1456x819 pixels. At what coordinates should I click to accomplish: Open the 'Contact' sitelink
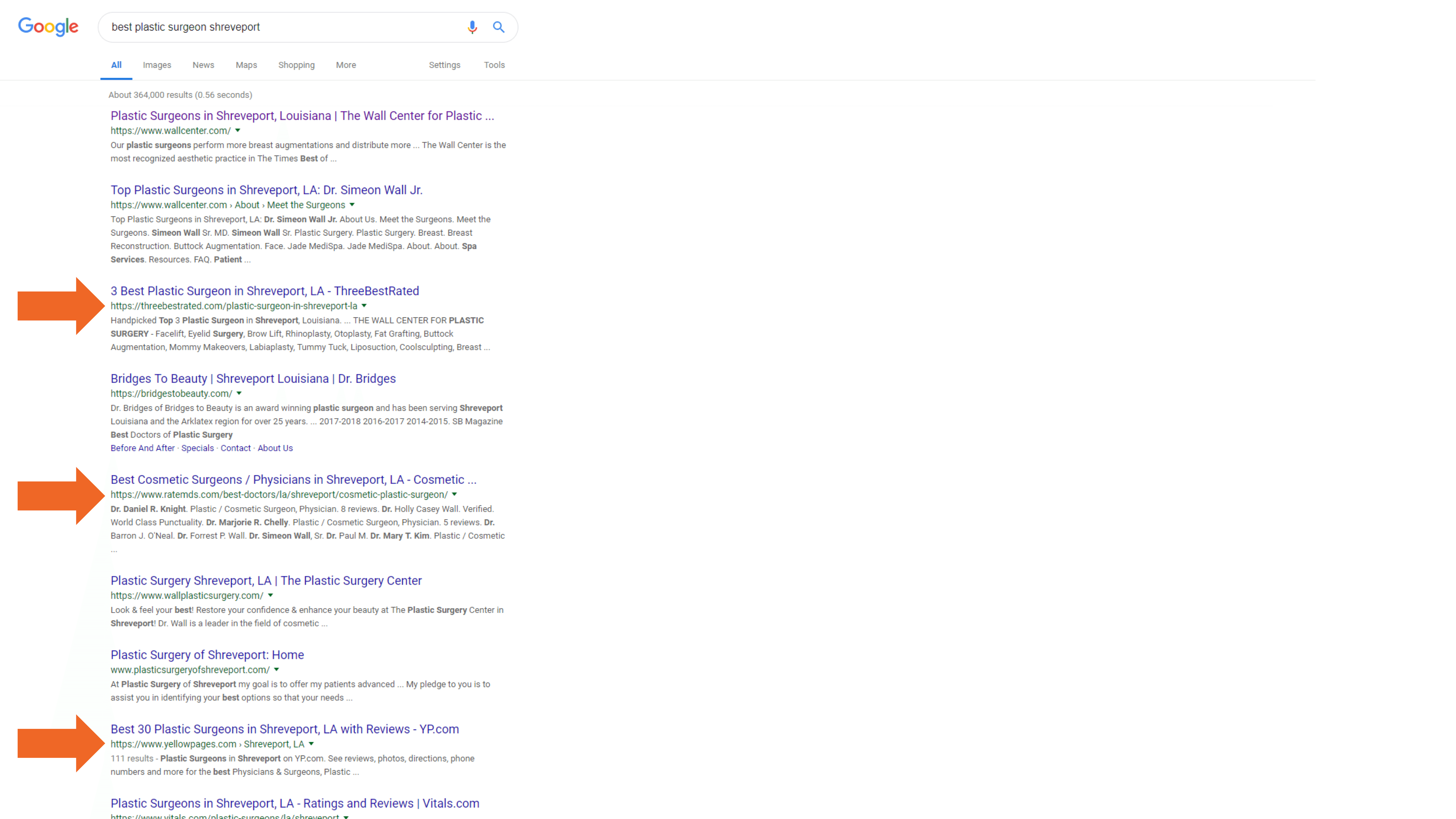236,448
